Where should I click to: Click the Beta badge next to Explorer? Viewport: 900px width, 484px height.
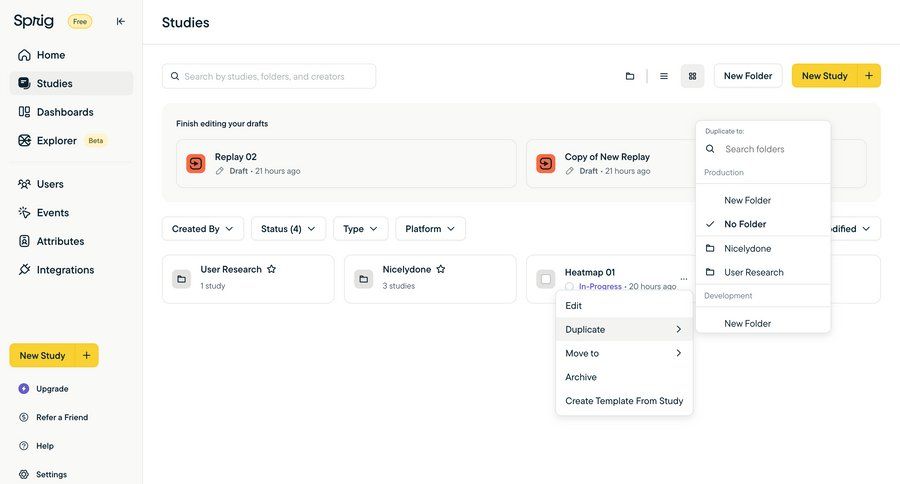pos(96,141)
